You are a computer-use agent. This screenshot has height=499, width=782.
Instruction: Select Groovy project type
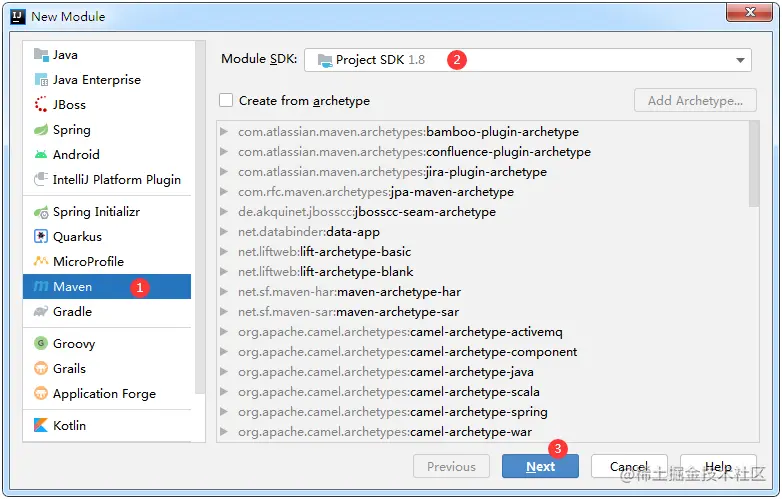click(107, 343)
